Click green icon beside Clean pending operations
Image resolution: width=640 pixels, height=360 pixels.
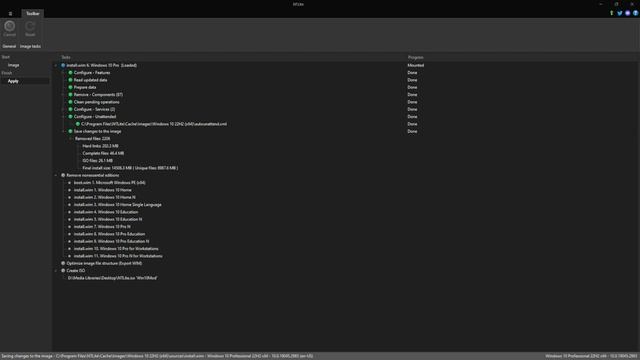[70, 102]
